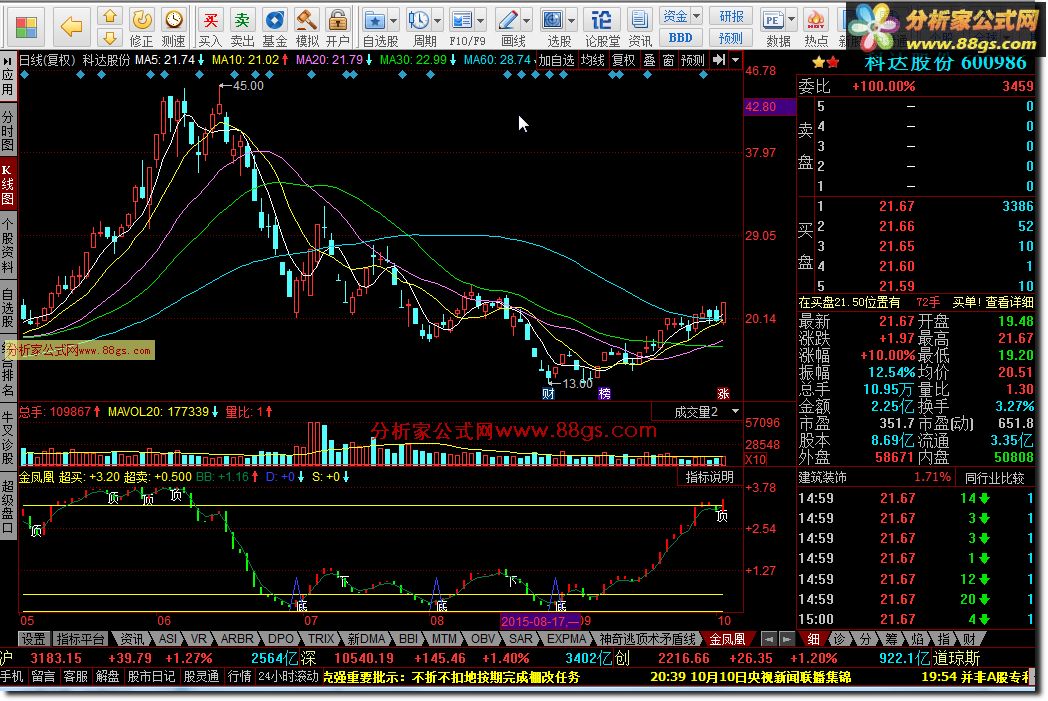Viewport: 1048px width, 701px height.
Task: Expand the 数据 dropdown arrow
Action: [x=791, y=20]
